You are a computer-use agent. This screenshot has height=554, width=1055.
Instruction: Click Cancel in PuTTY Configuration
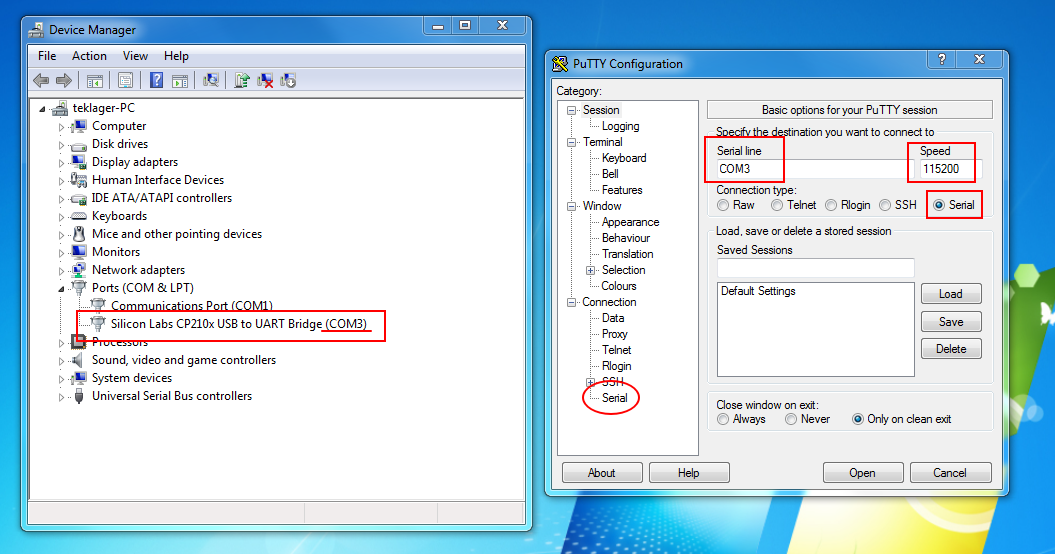(950, 473)
